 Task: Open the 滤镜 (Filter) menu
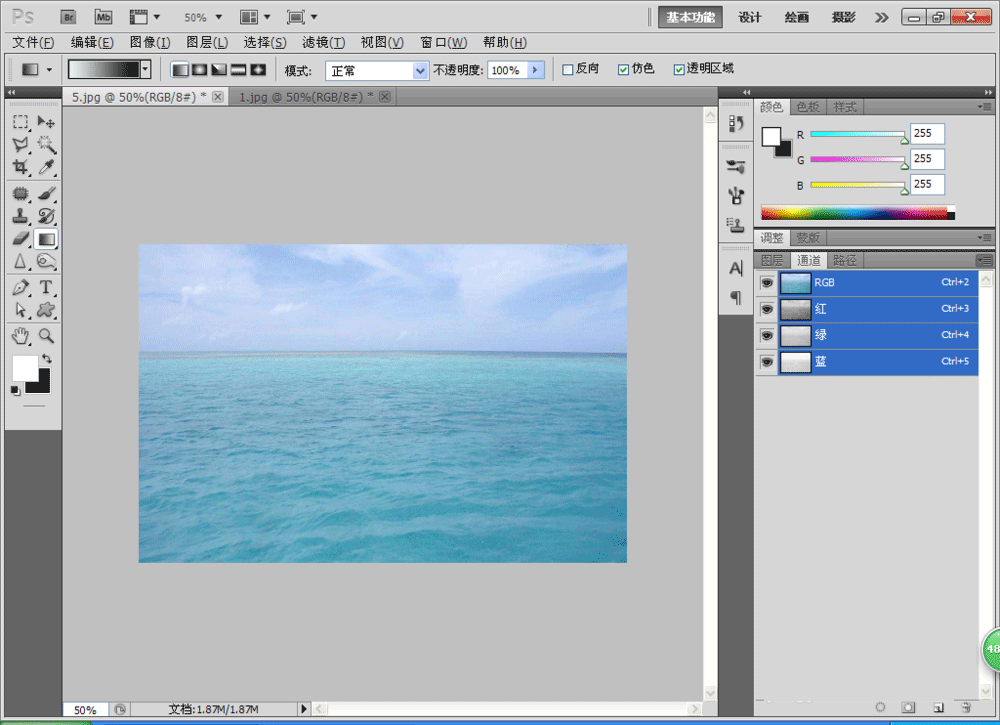(x=323, y=42)
